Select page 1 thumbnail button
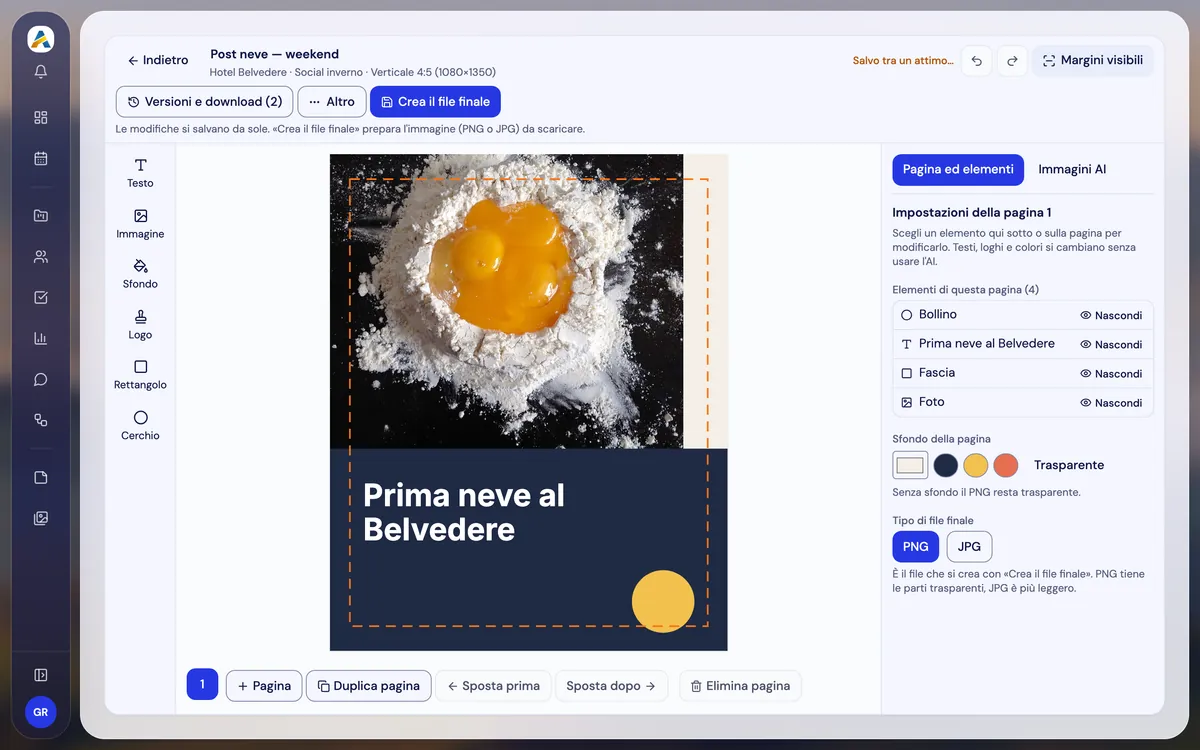1200x750 pixels. coord(202,685)
